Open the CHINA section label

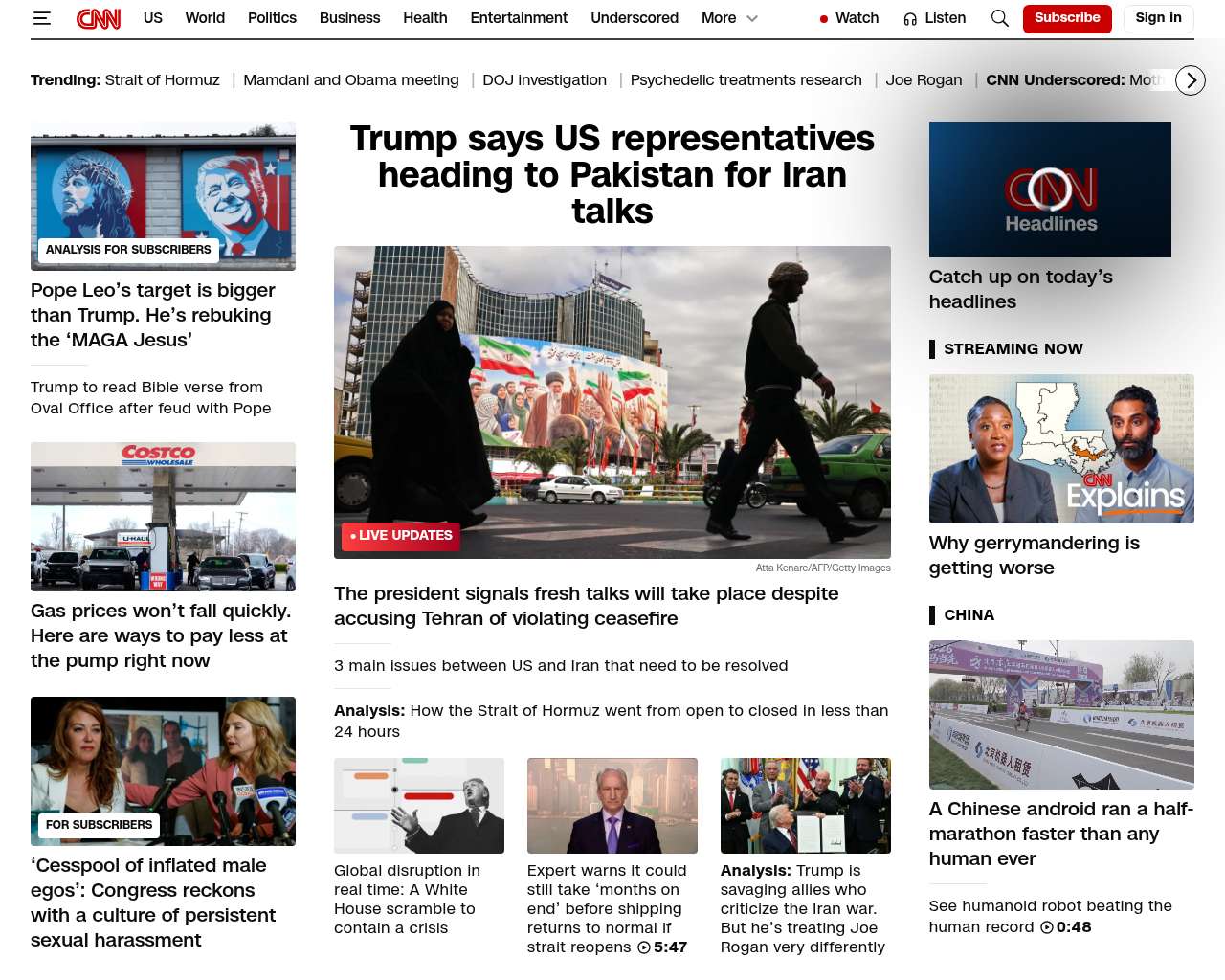969,615
